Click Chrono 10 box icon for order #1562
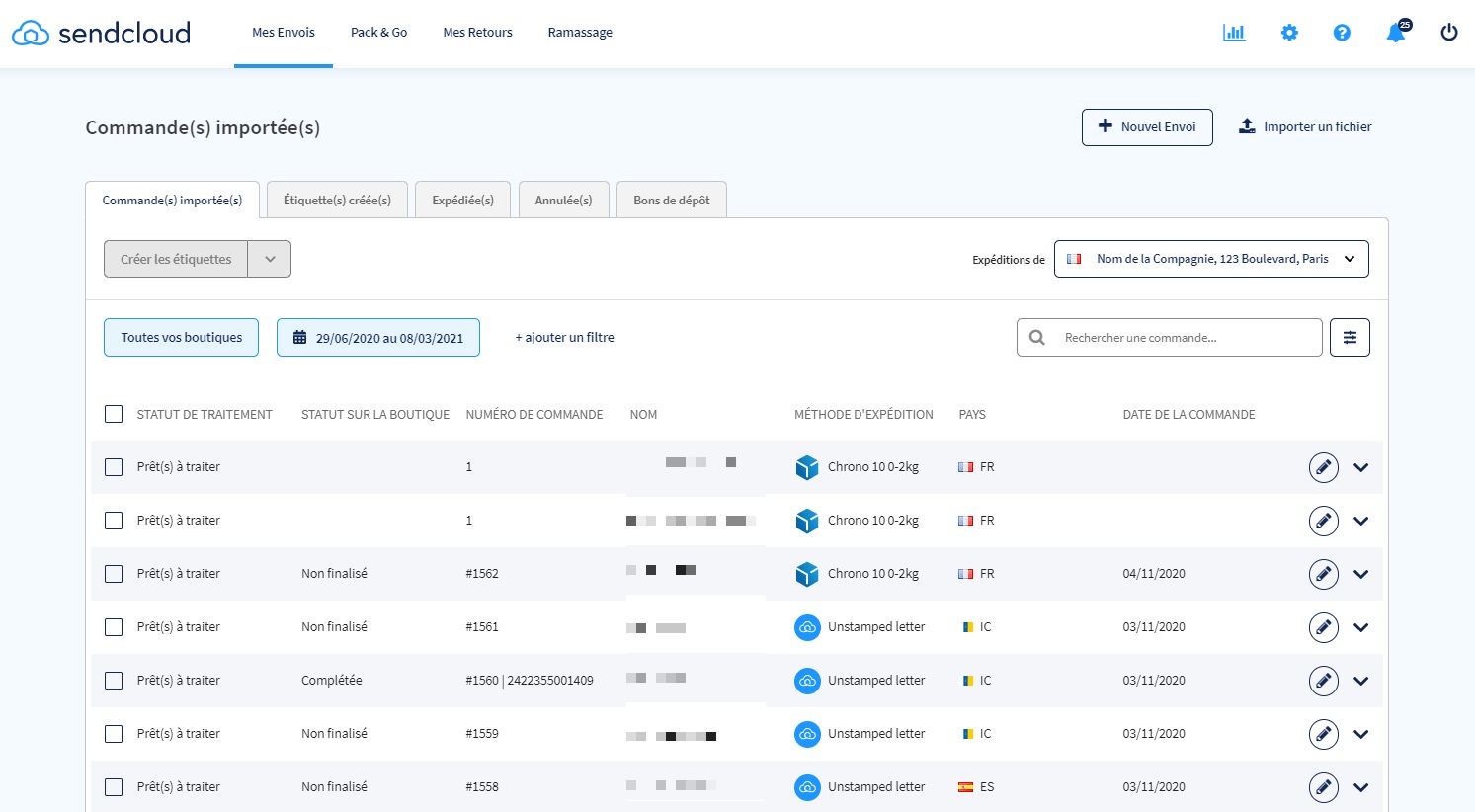1475x812 pixels. pos(807,574)
